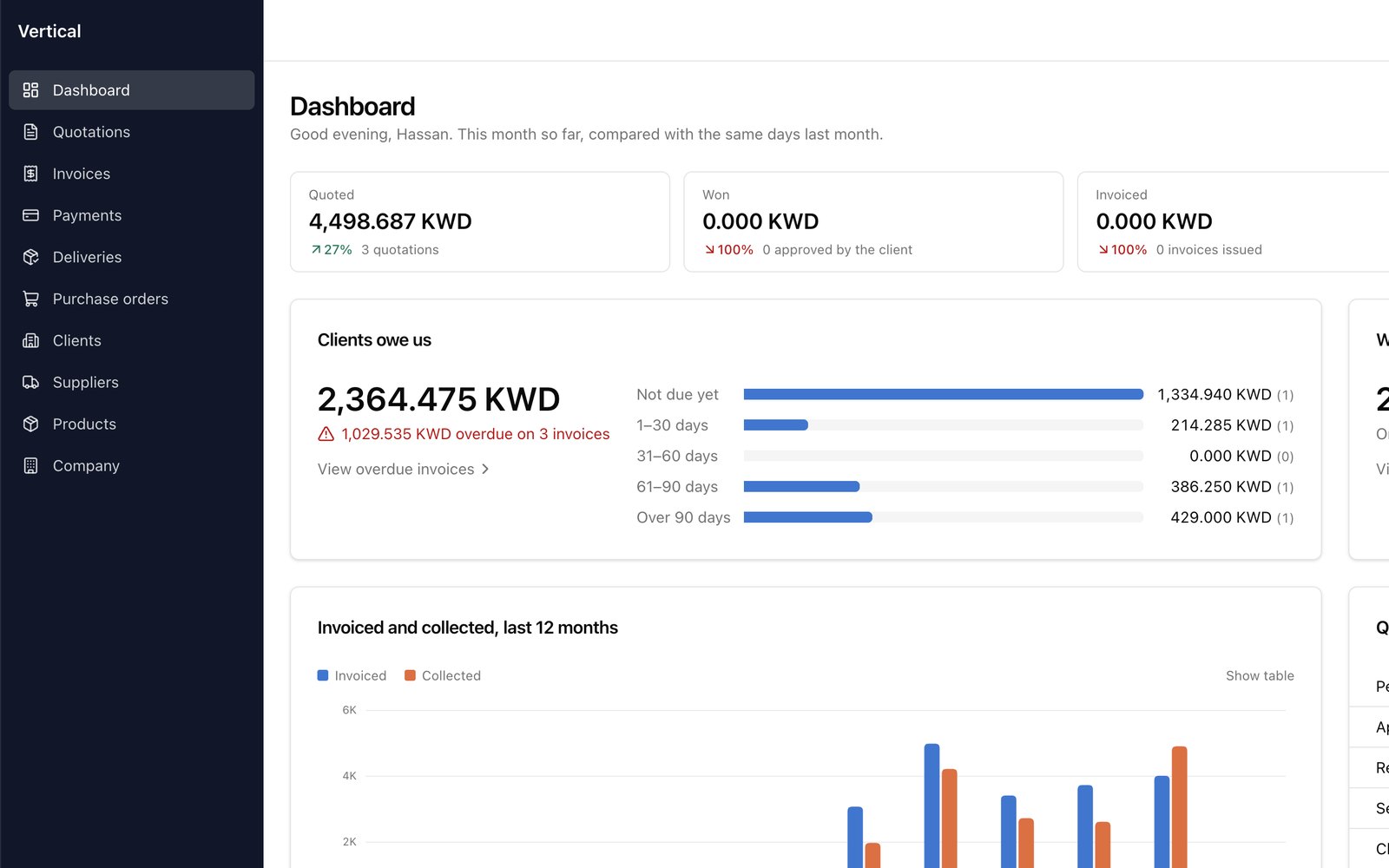Open the Dashboard menu item

click(x=131, y=90)
